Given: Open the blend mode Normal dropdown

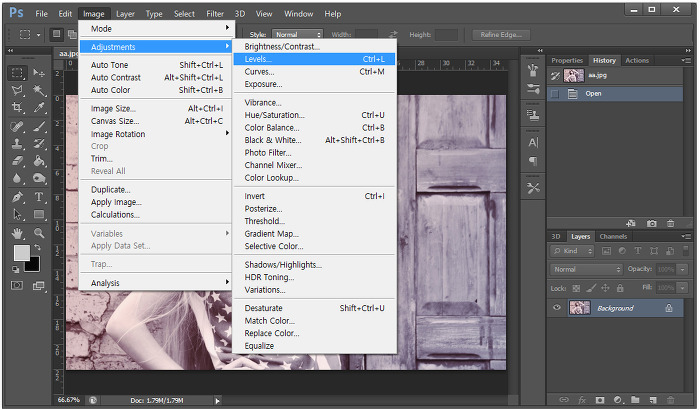Looking at the screenshot, I should point(586,269).
